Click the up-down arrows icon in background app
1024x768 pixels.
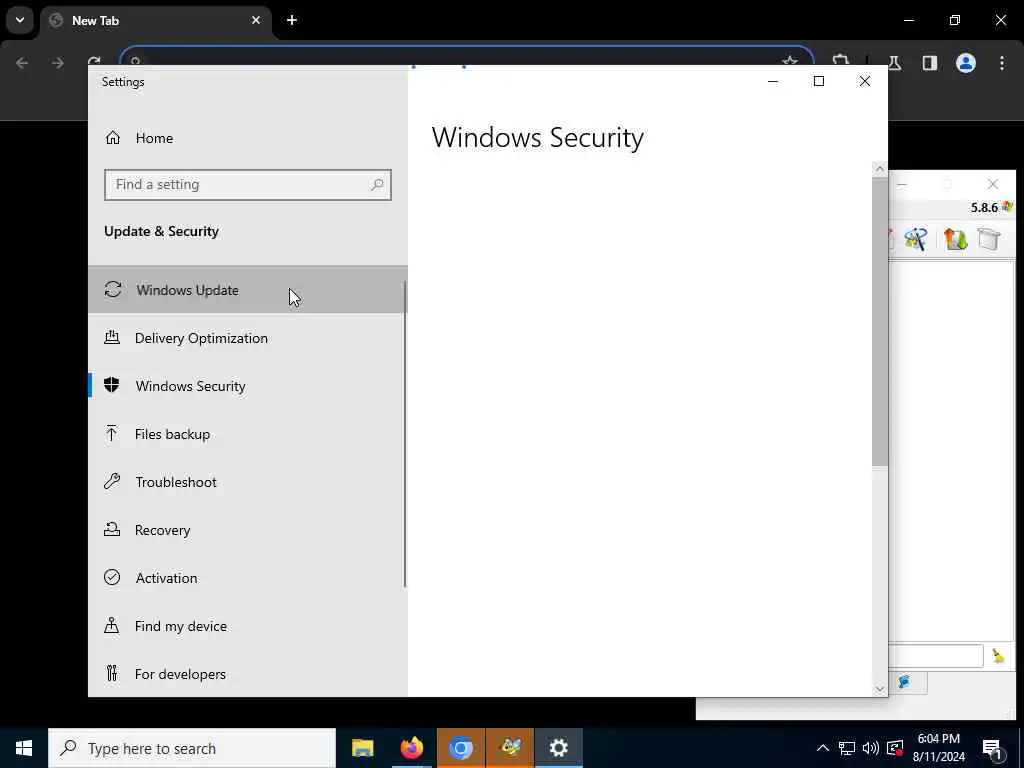pos(955,239)
